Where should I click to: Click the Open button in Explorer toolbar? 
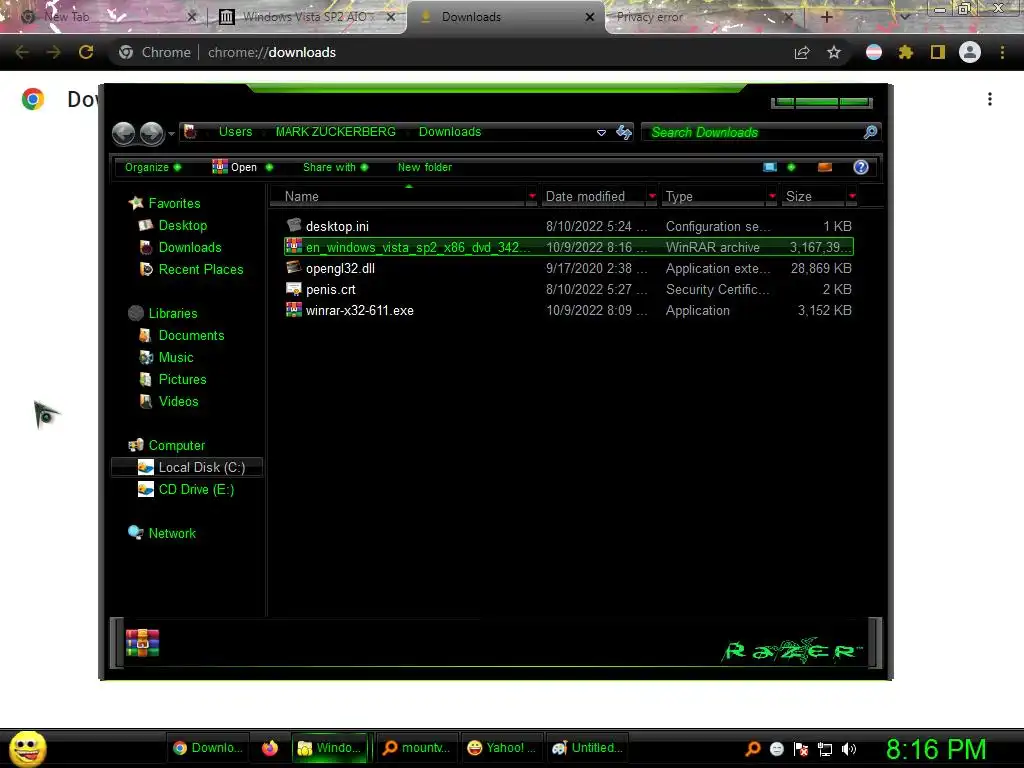[235, 167]
